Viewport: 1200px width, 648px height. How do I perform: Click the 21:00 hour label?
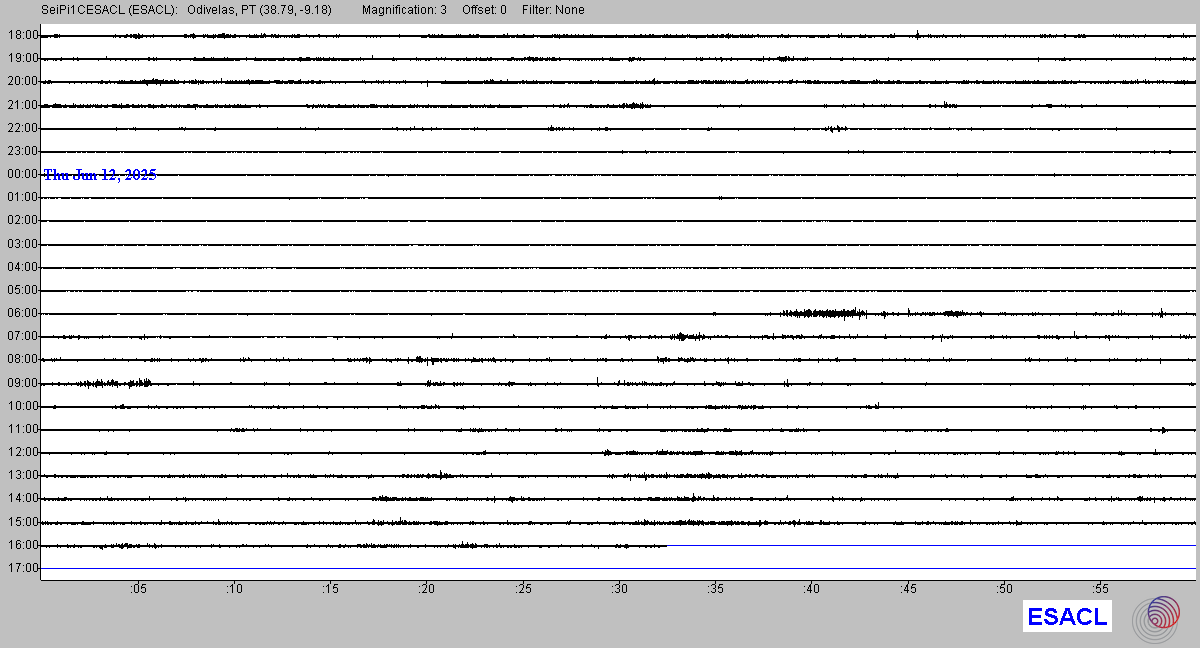pos(22,105)
